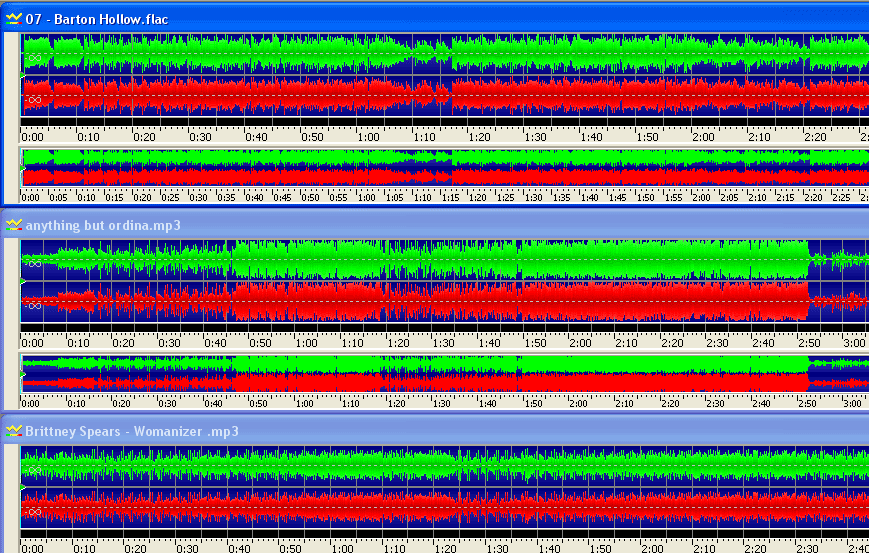Click start marker triangle in Womanizer waveform
869x553 pixels.
(23, 488)
